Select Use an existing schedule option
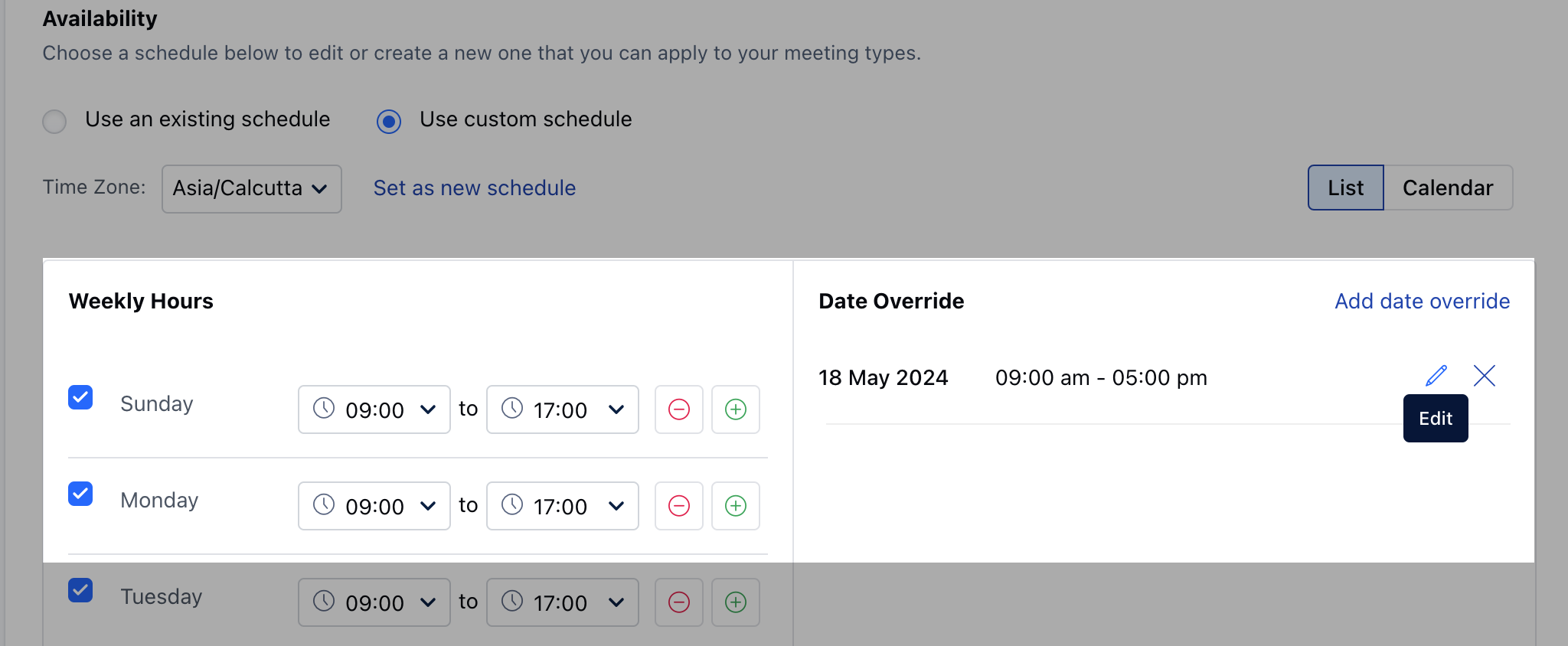 pyautogui.click(x=54, y=121)
